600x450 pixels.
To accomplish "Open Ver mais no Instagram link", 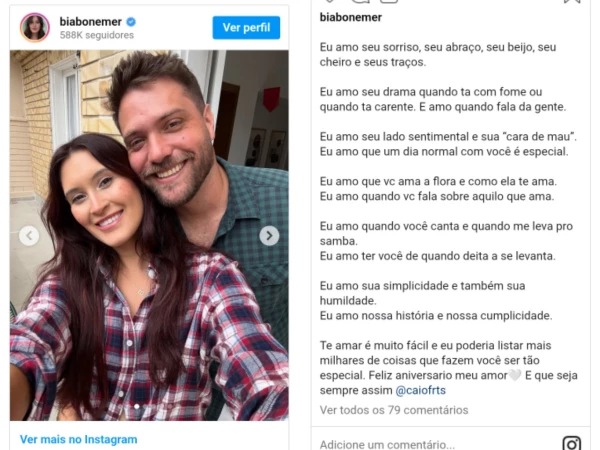I will click(x=78, y=439).
